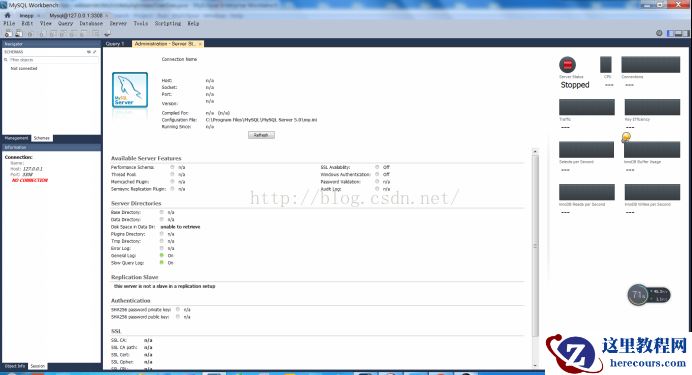Open SQL script file toolbar icon
This screenshot has height=375, width=692.
click(x=19, y=33)
